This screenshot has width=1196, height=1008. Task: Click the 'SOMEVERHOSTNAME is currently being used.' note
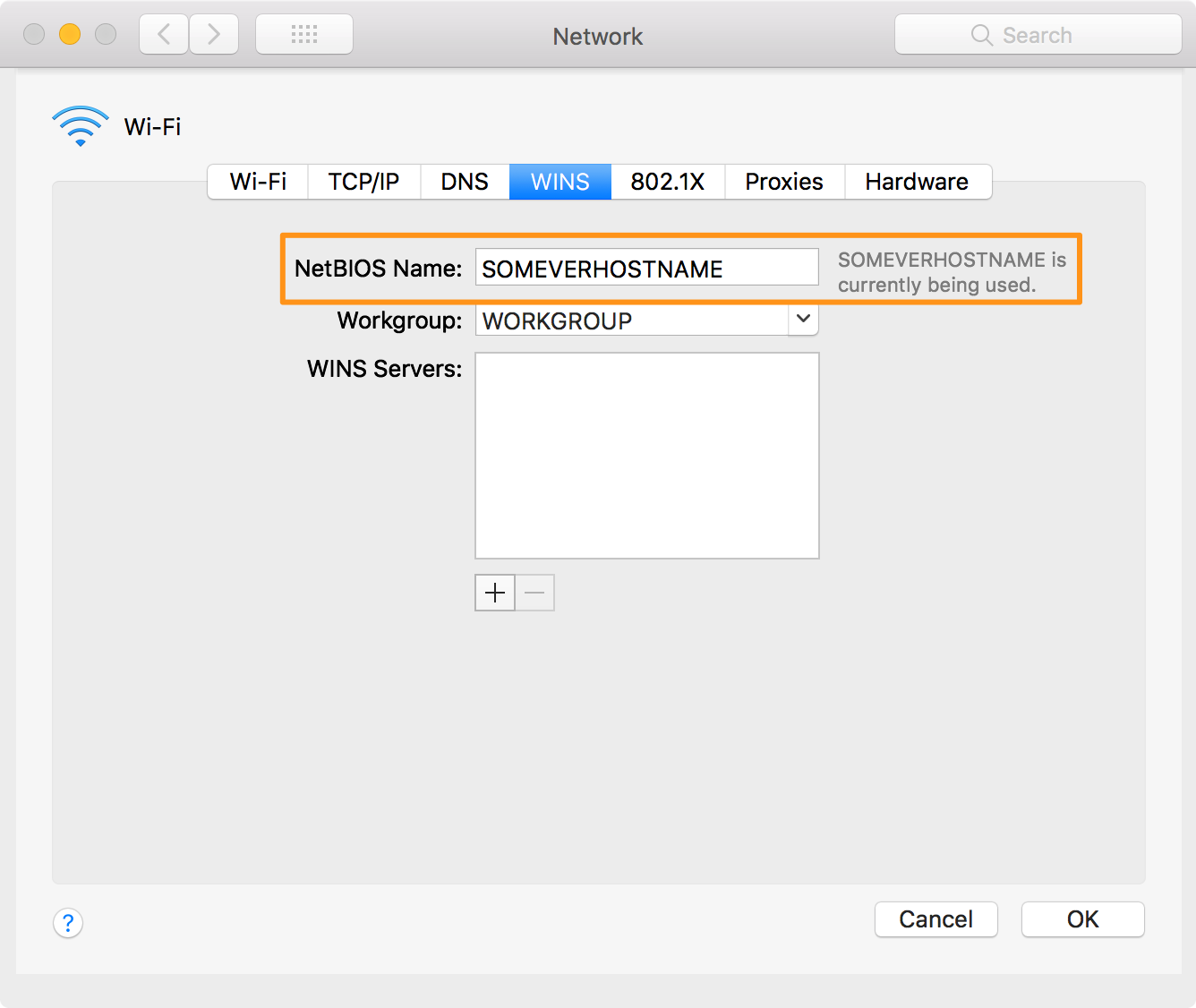[953, 272]
